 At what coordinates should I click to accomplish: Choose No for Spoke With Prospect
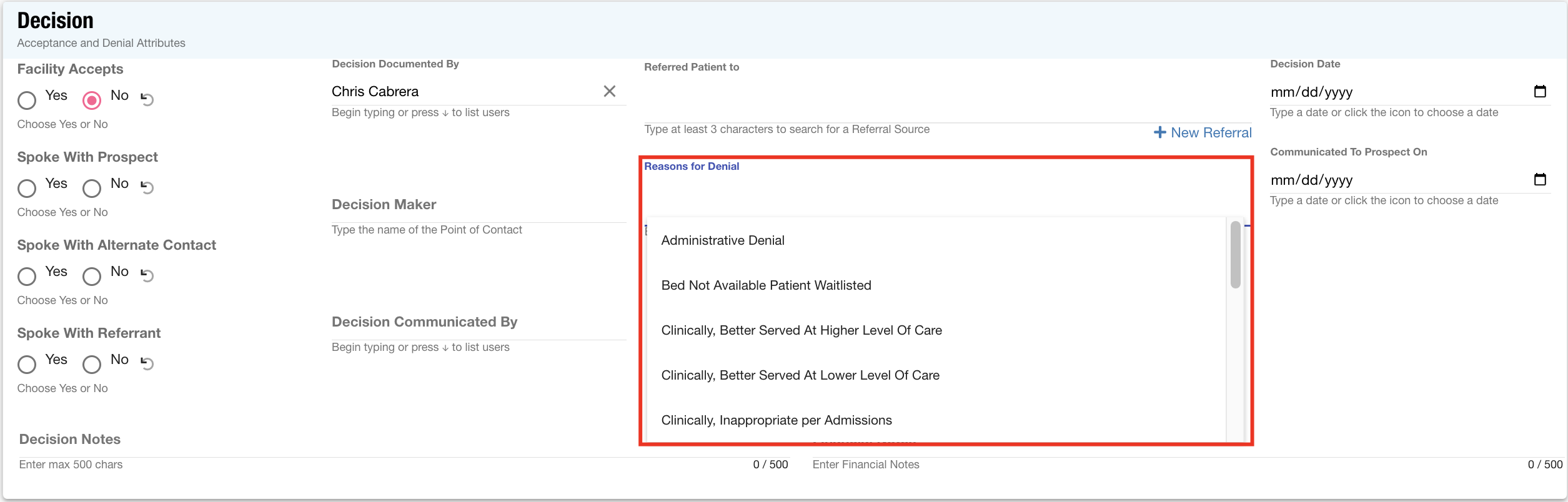92,188
